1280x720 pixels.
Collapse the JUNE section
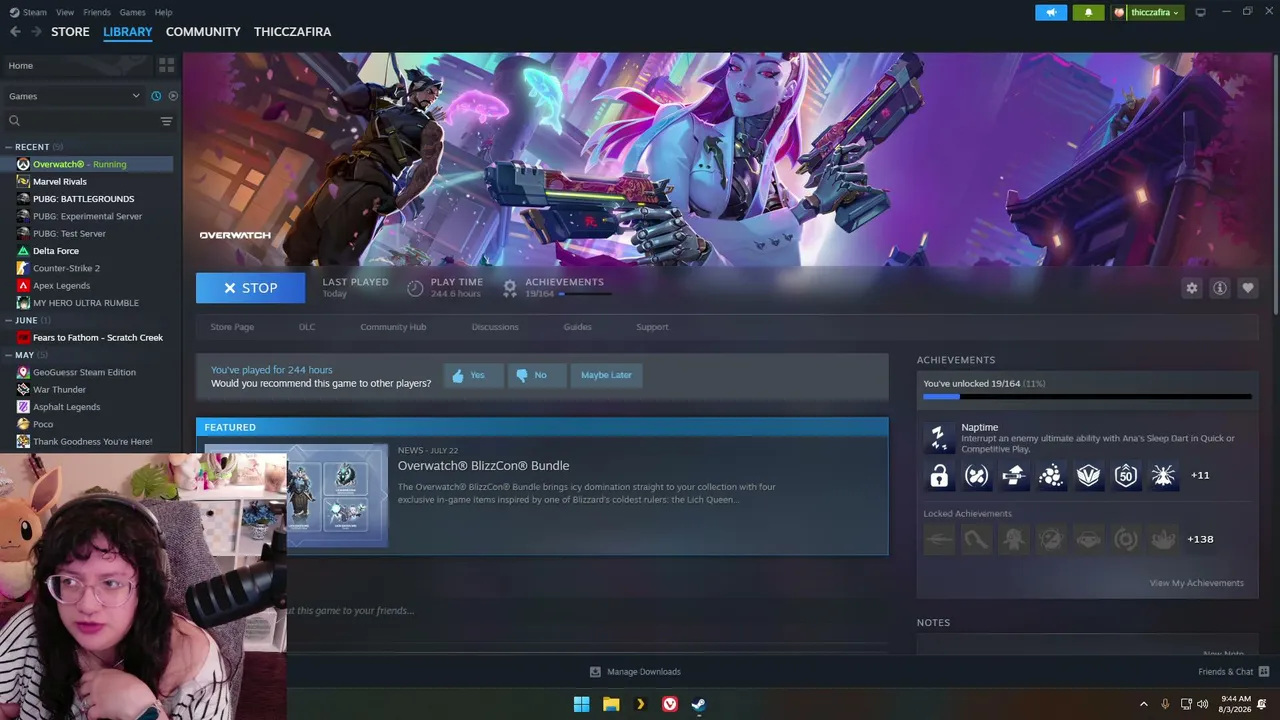pos(9,321)
